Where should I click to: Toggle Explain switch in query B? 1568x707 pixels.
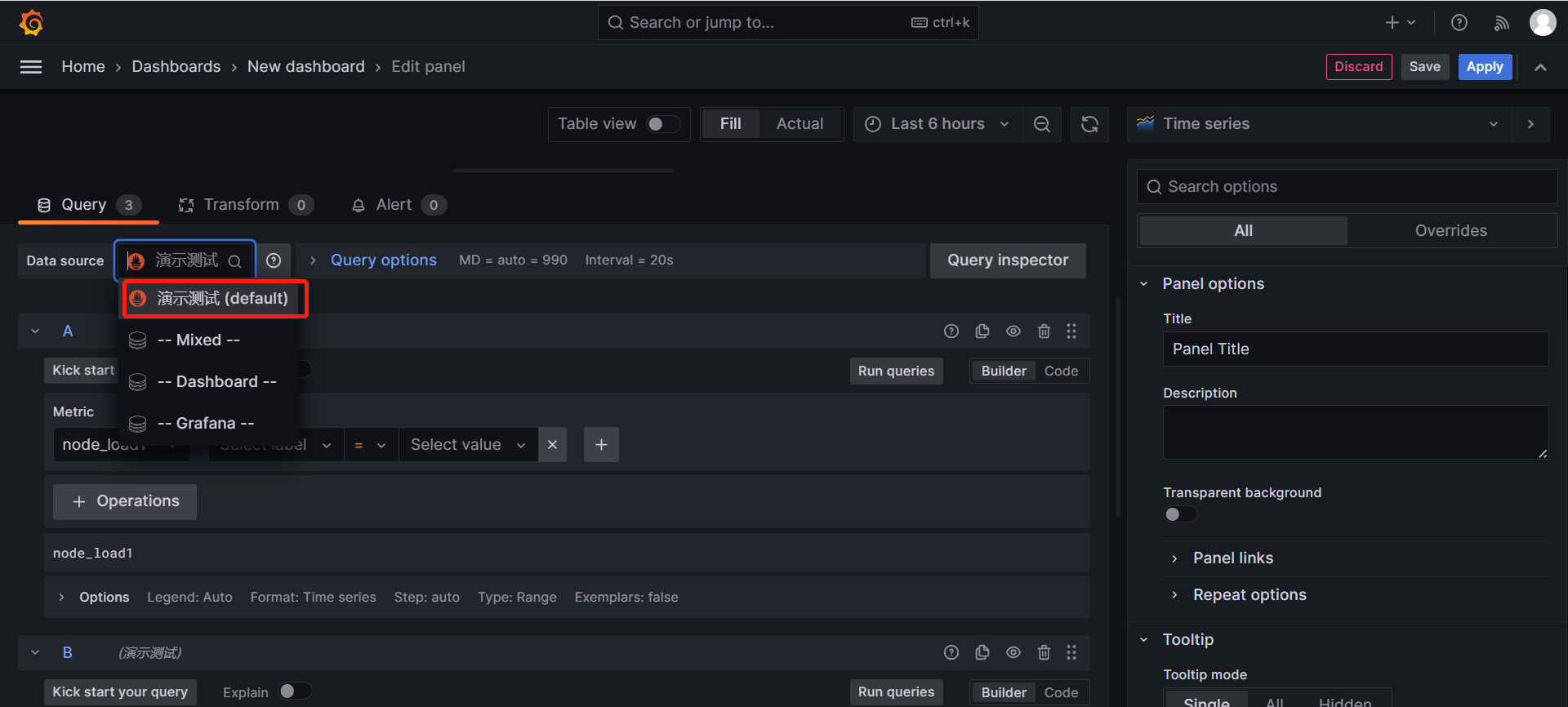(295, 691)
